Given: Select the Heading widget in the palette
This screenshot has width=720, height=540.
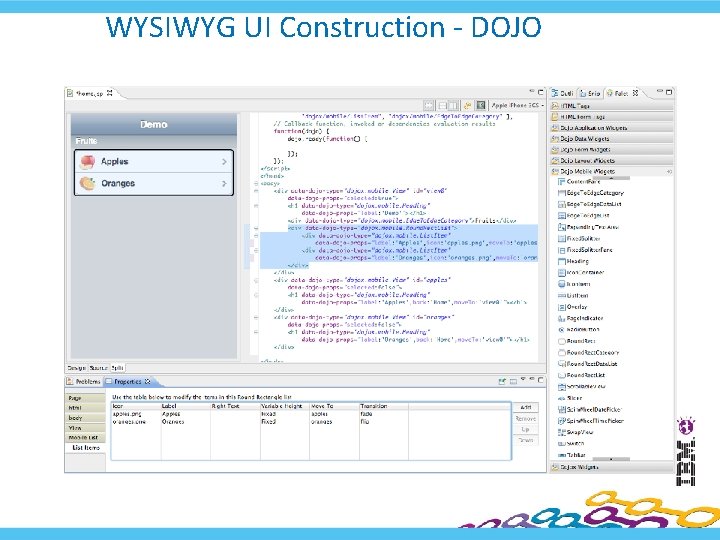Looking at the screenshot, I should click(573, 261).
